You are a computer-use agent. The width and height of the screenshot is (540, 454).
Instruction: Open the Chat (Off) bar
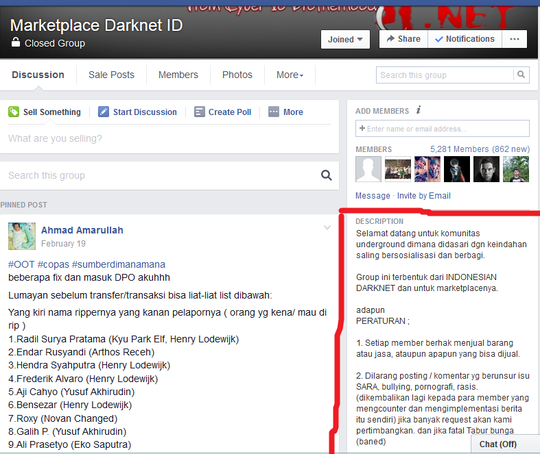click(505, 444)
